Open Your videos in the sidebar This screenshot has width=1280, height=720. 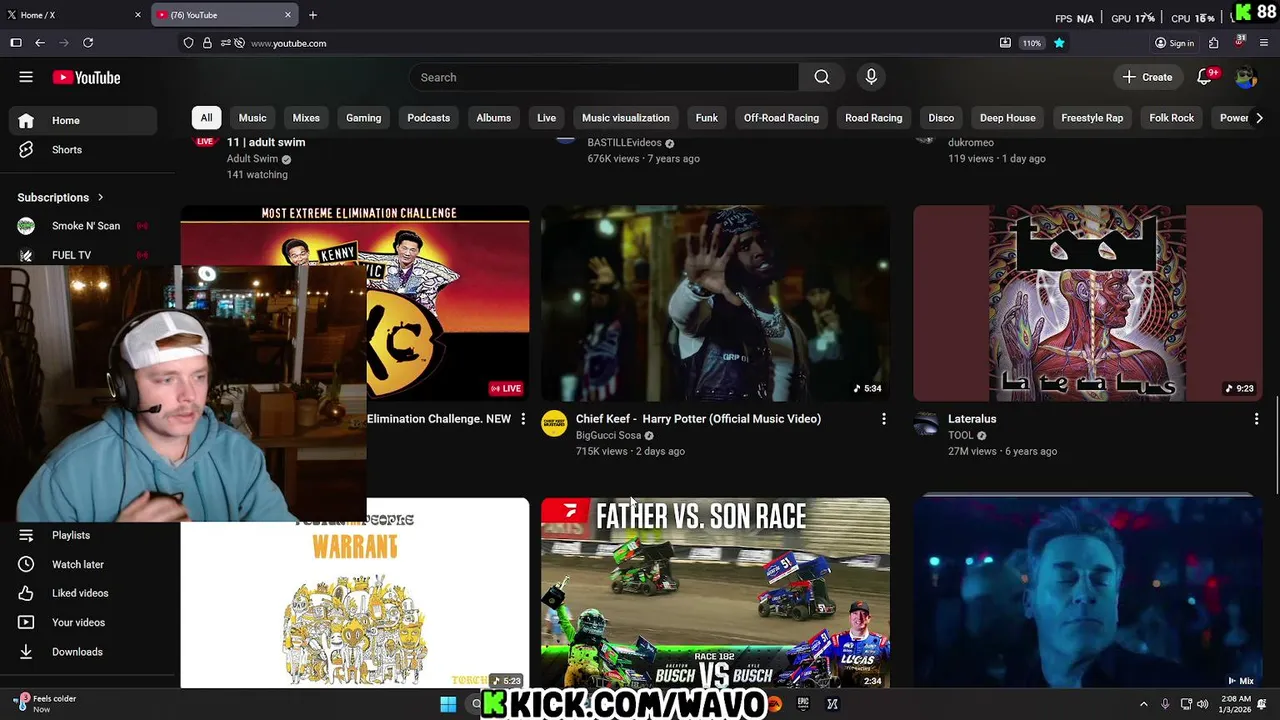[x=84, y=623]
